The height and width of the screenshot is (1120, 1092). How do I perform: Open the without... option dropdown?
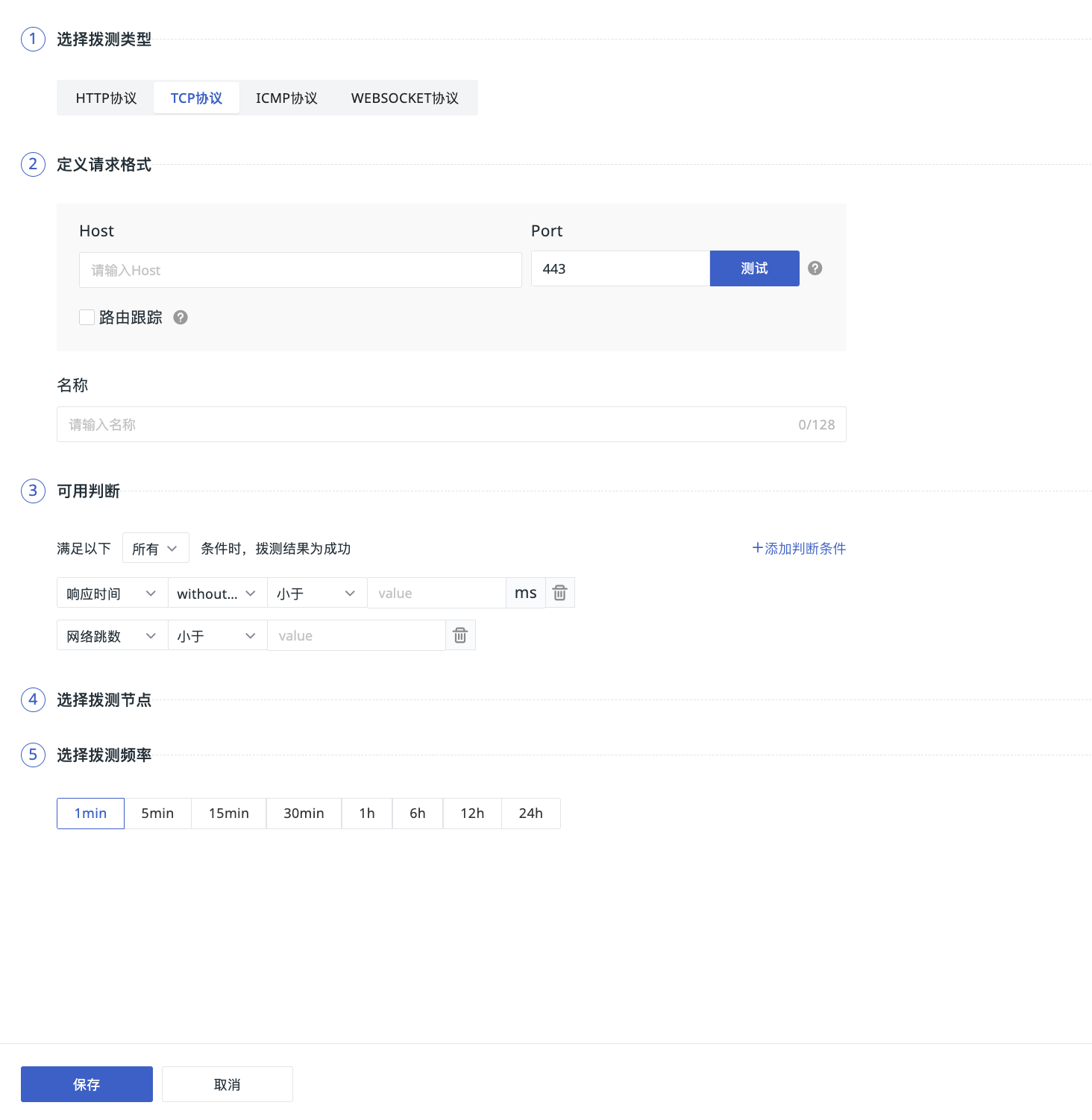point(217,594)
